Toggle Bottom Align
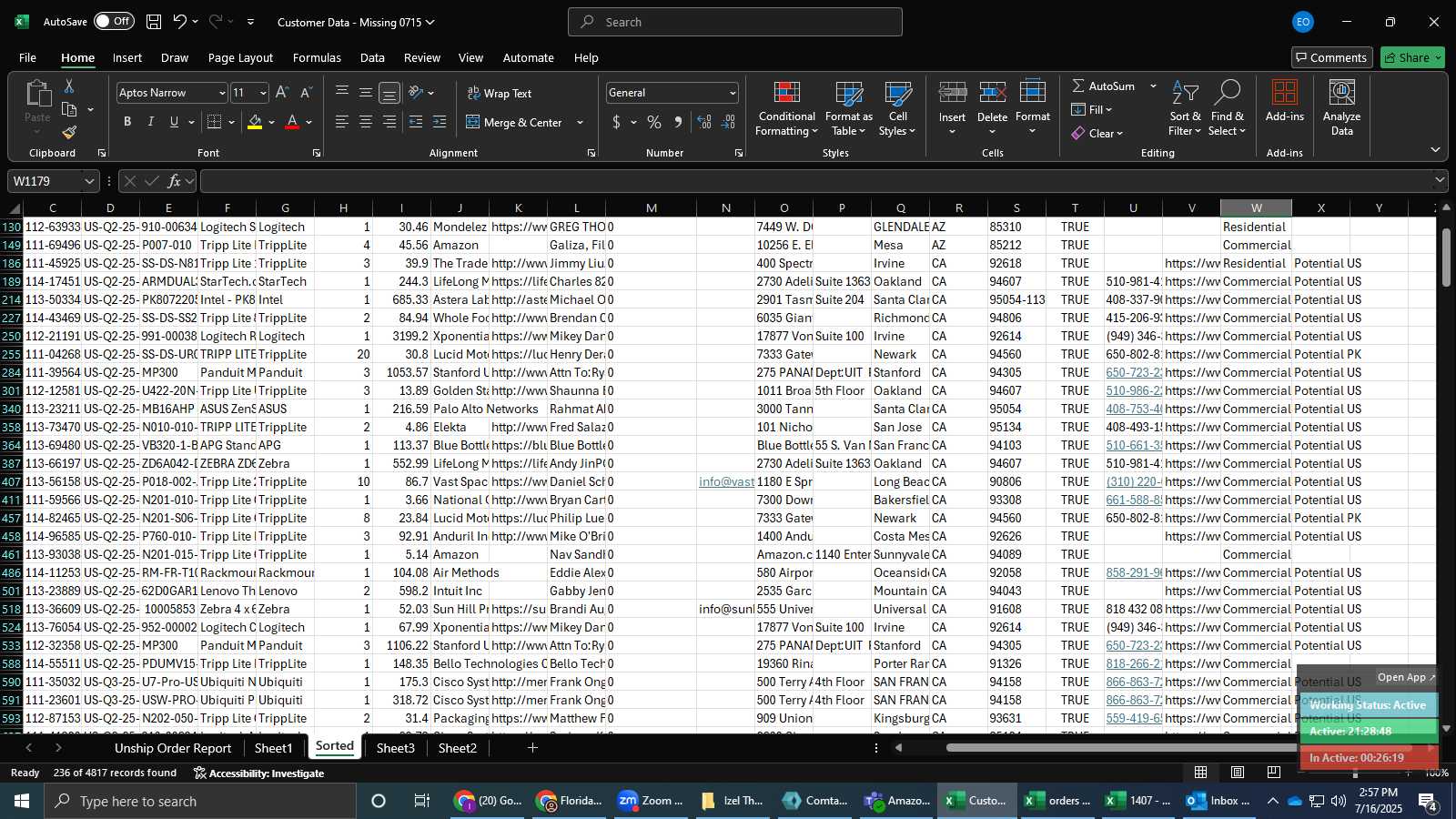This screenshot has width=1456, height=819. [x=389, y=93]
